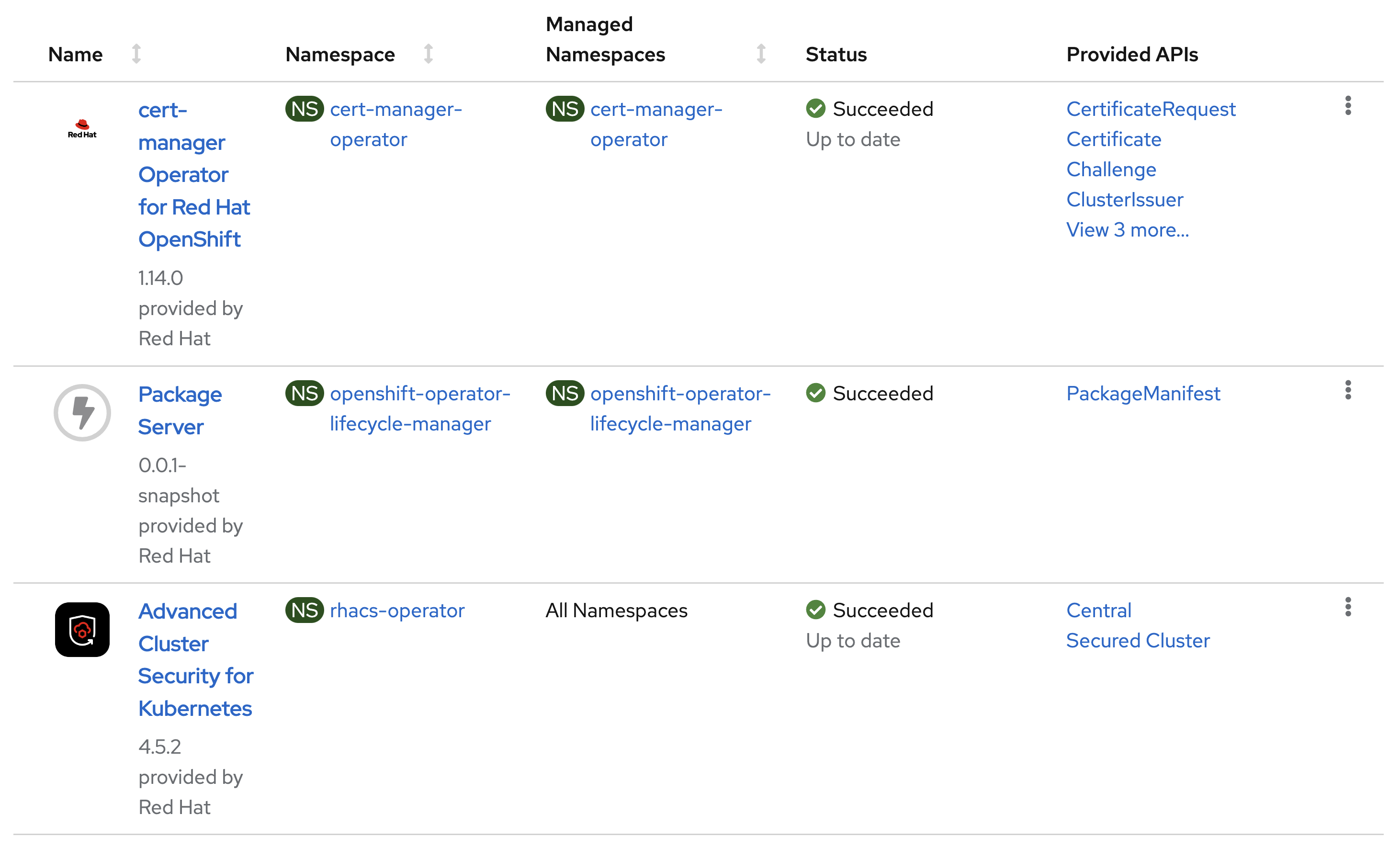Sort table by Name column
The image size is (1400, 860).
136,54
